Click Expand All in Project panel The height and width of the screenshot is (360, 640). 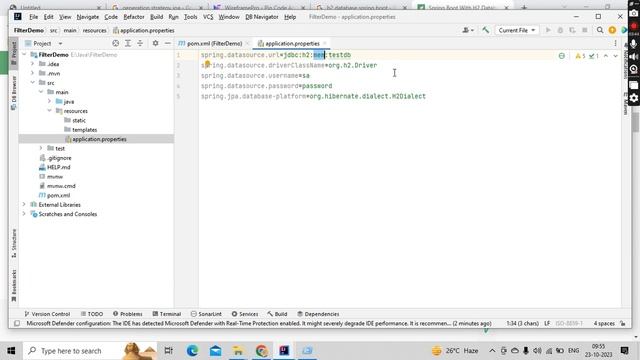tap(128, 43)
